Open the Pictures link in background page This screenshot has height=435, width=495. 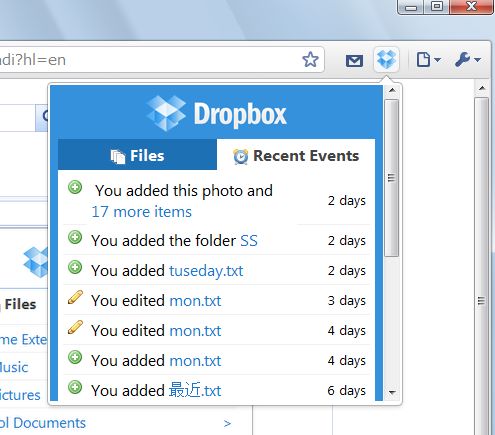[20, 395]
